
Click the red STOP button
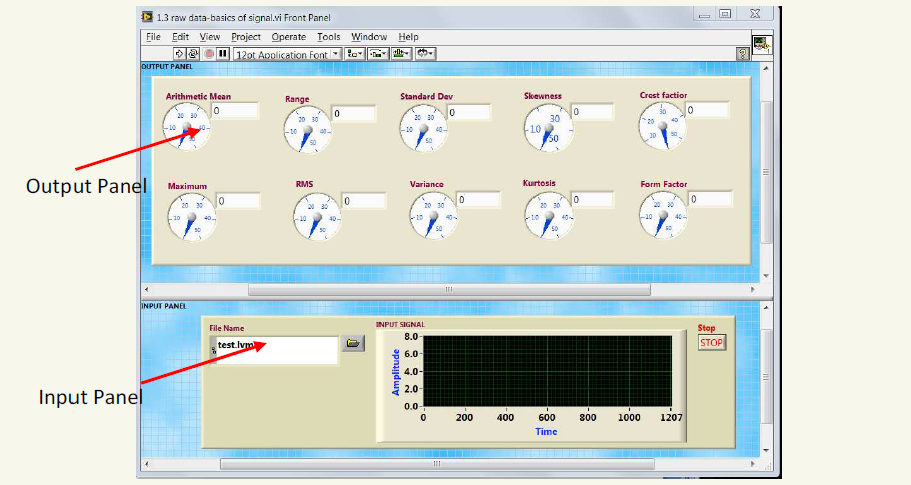tap(711, 343)
